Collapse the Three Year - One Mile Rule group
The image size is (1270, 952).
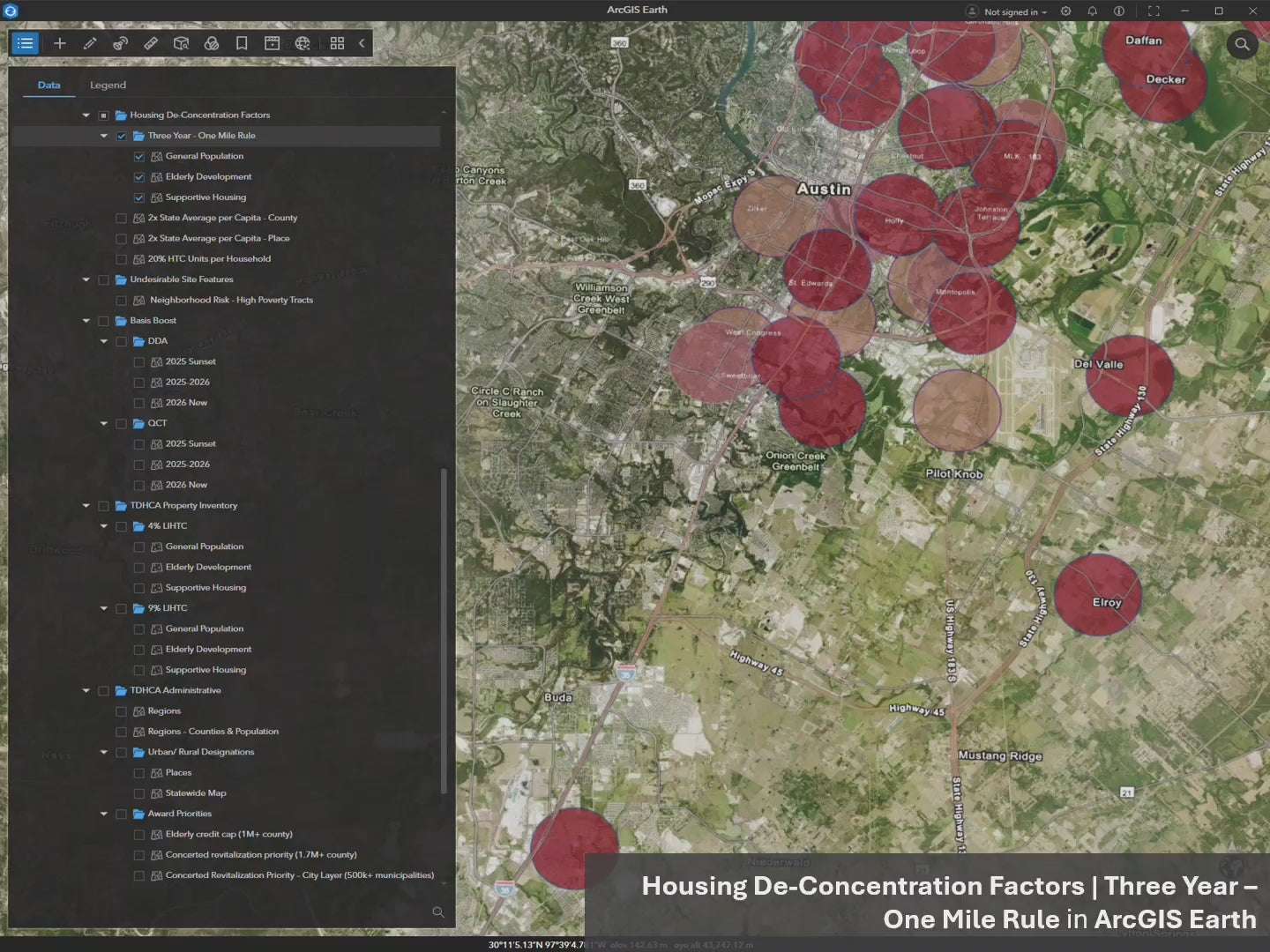[x=103, y=136]
